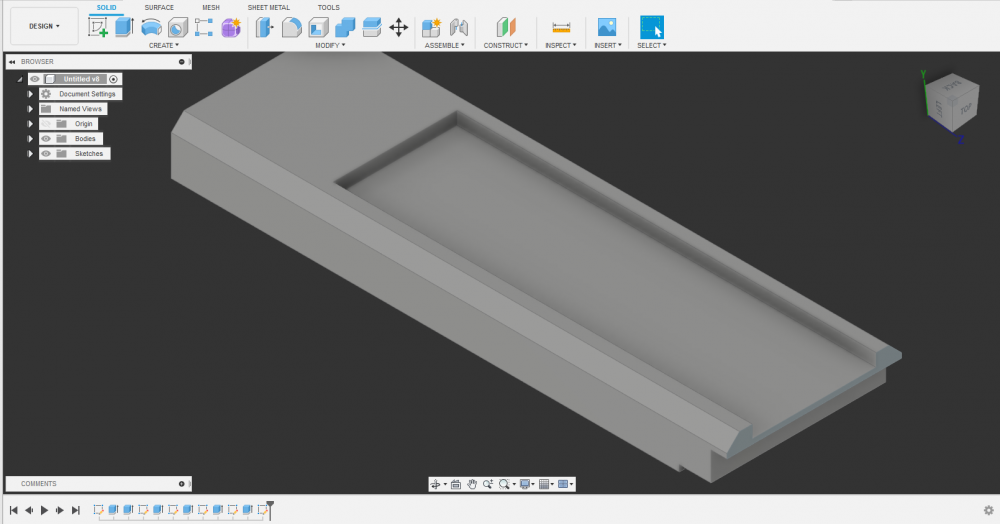Open the SELECT dropdown menu

click(x=652, y=45)
